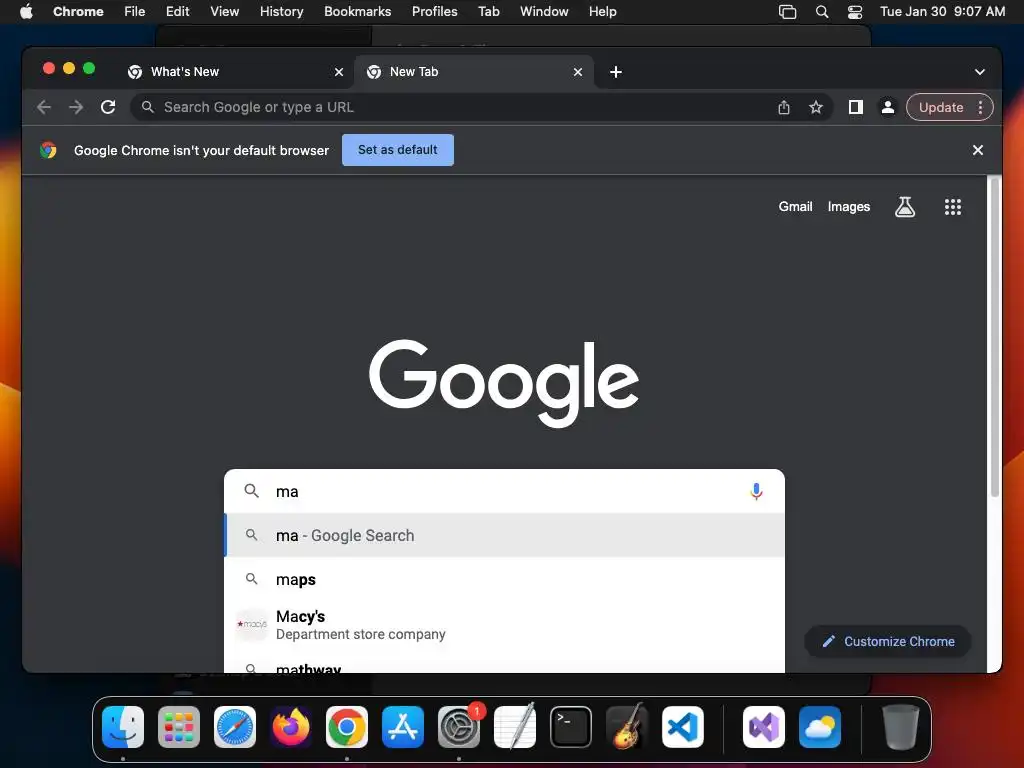Image resolution: width=1024 pixels, height=768 pixels.
Task: Open Terminal from the Dock
Action: point(571,727)
